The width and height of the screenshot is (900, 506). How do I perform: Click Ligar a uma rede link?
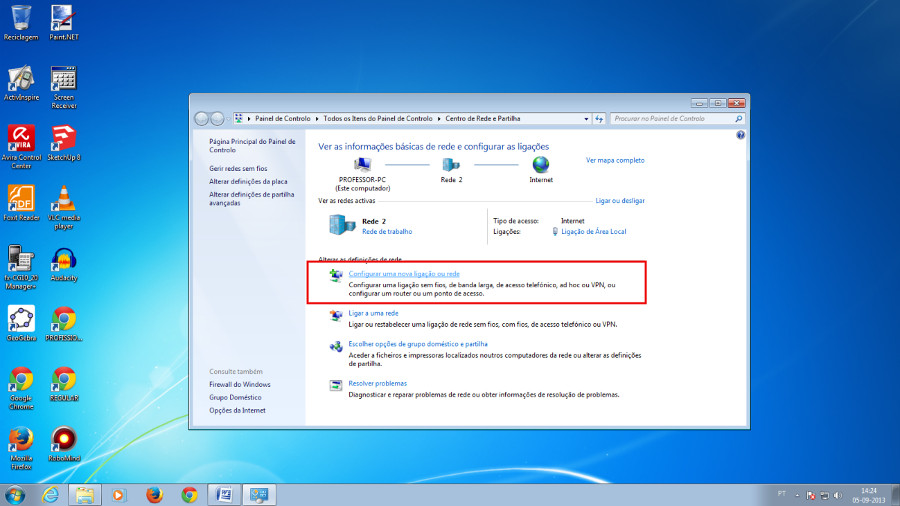(373, 314)
